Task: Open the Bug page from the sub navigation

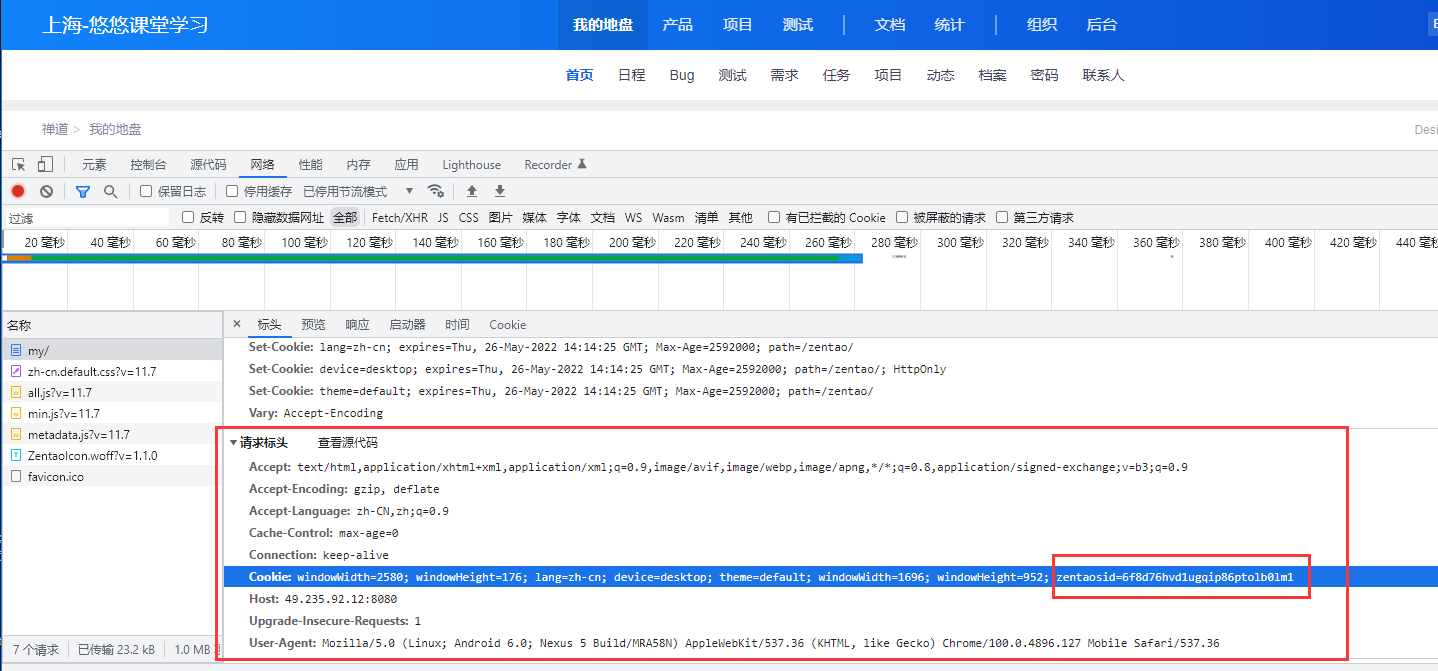Action: 681,75
